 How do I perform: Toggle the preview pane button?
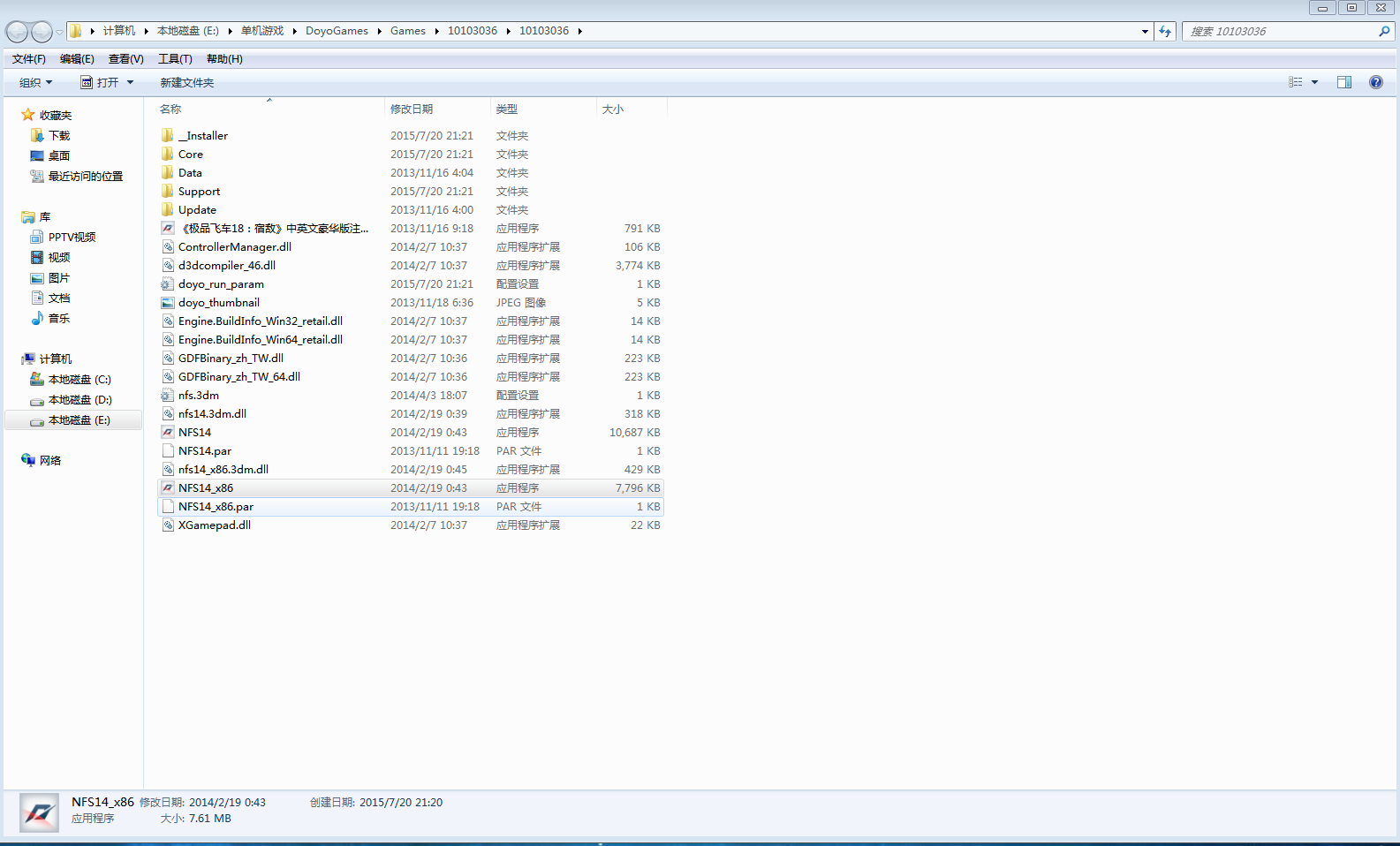[1344, 82]
